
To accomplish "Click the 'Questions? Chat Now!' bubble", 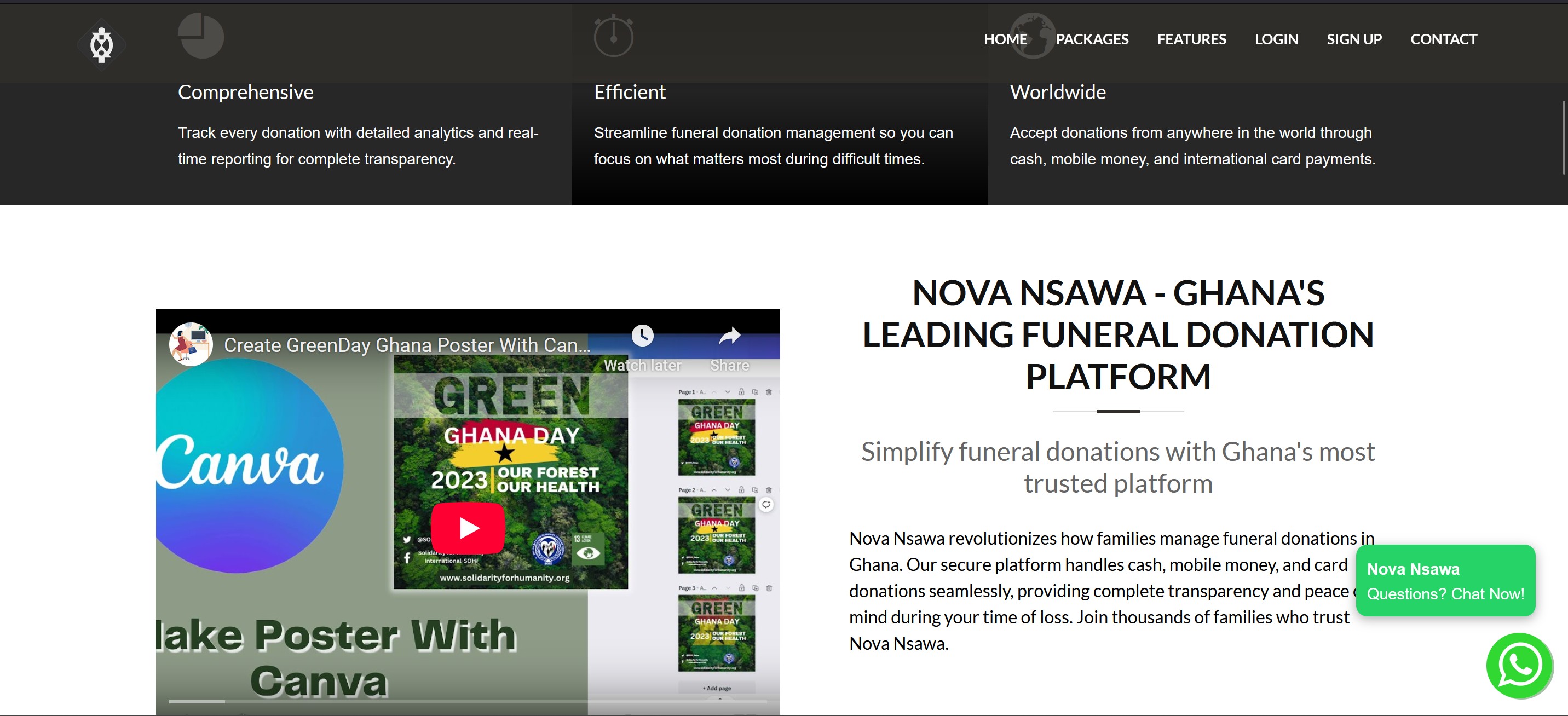I will point(1446,580).
